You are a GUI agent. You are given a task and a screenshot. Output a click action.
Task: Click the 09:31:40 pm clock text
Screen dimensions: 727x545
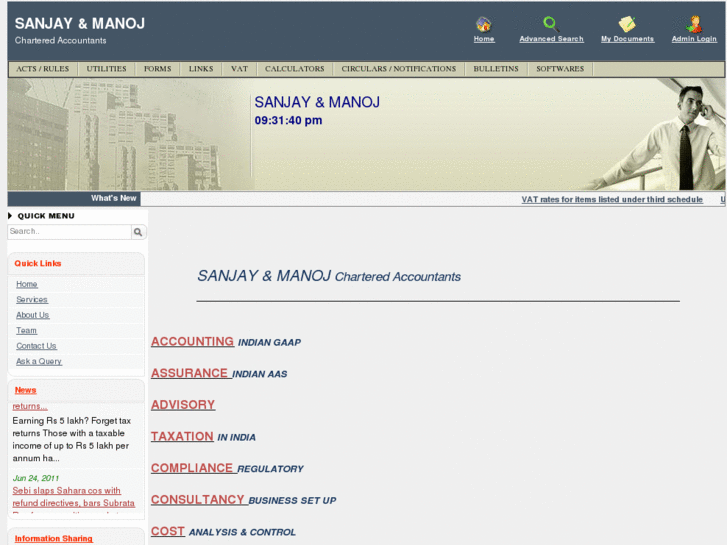coord(288,121)
